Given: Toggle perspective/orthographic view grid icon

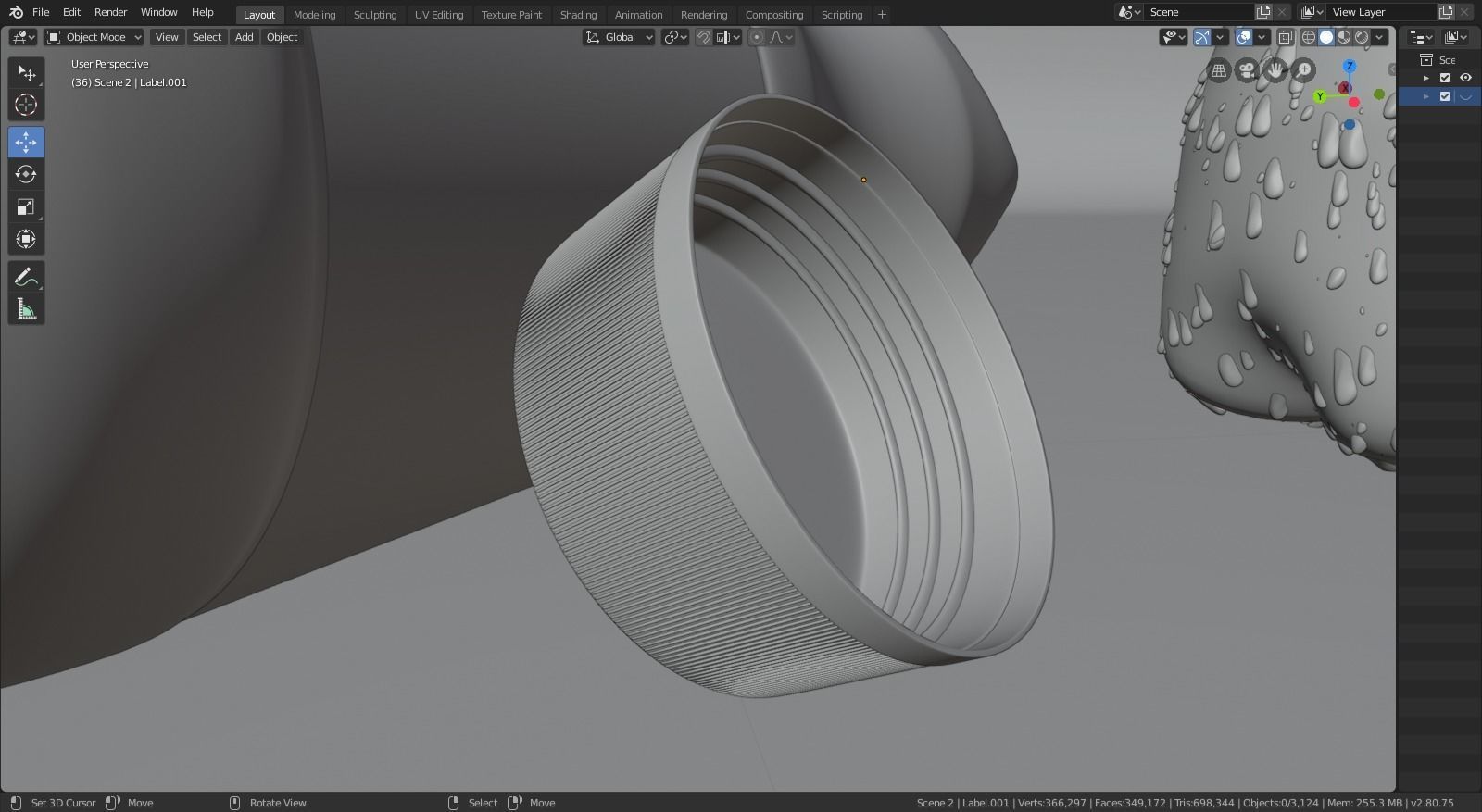Looking at the screenshot, I should coord(1219,70).
